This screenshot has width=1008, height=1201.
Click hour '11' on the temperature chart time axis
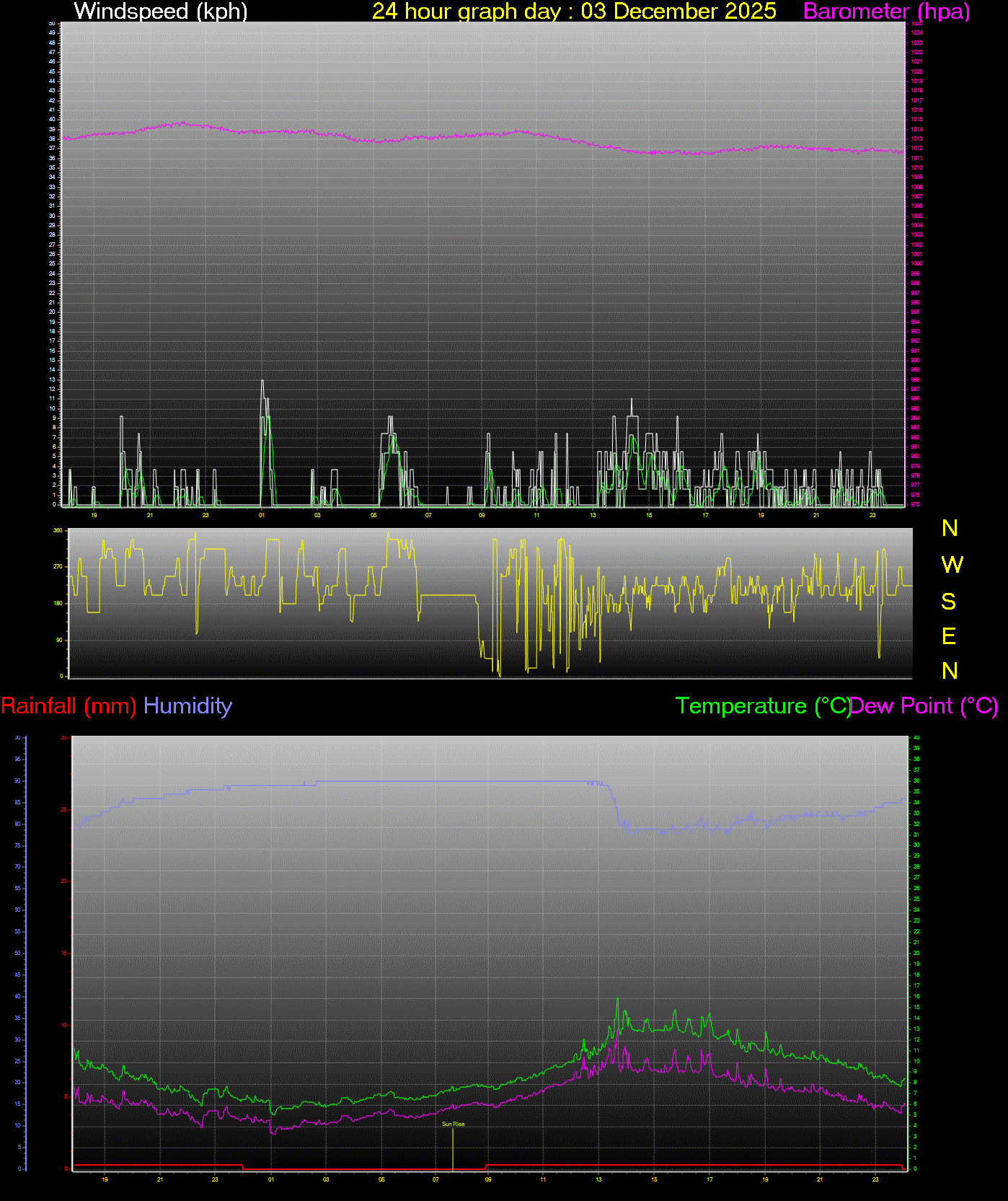543,1179
